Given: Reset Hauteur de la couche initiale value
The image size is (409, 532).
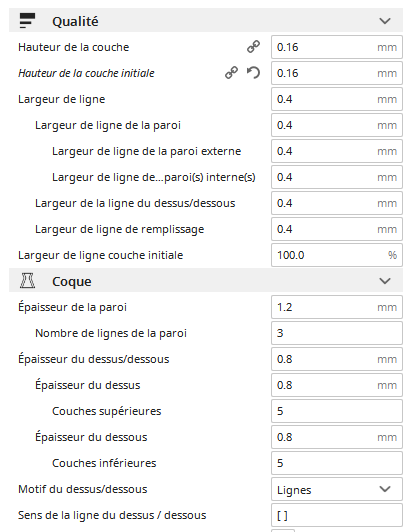Looking at the screenshot, I should (253, 73).
